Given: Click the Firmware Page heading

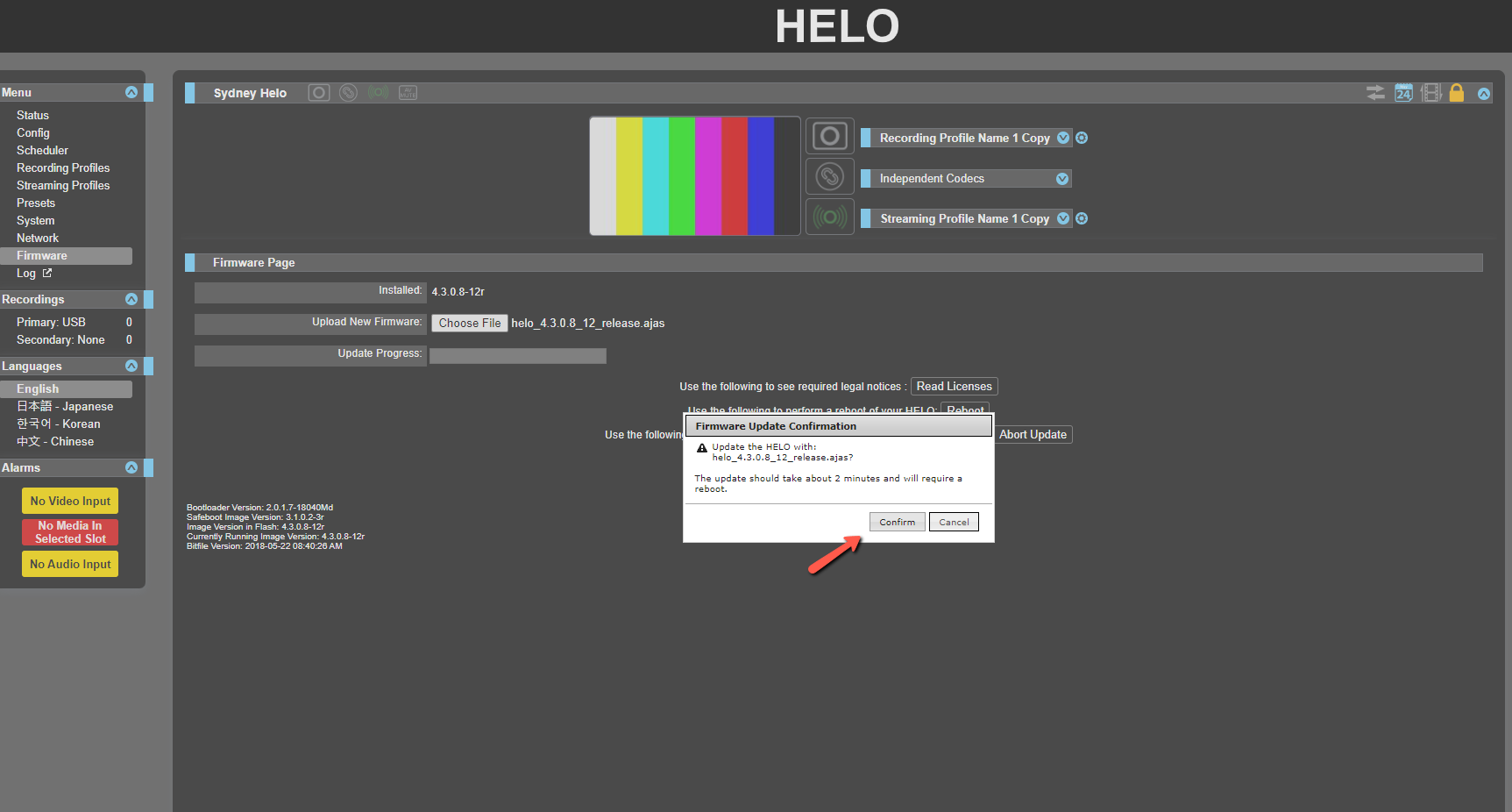Looking at the screenshot, I should click(x=253, y=262).
